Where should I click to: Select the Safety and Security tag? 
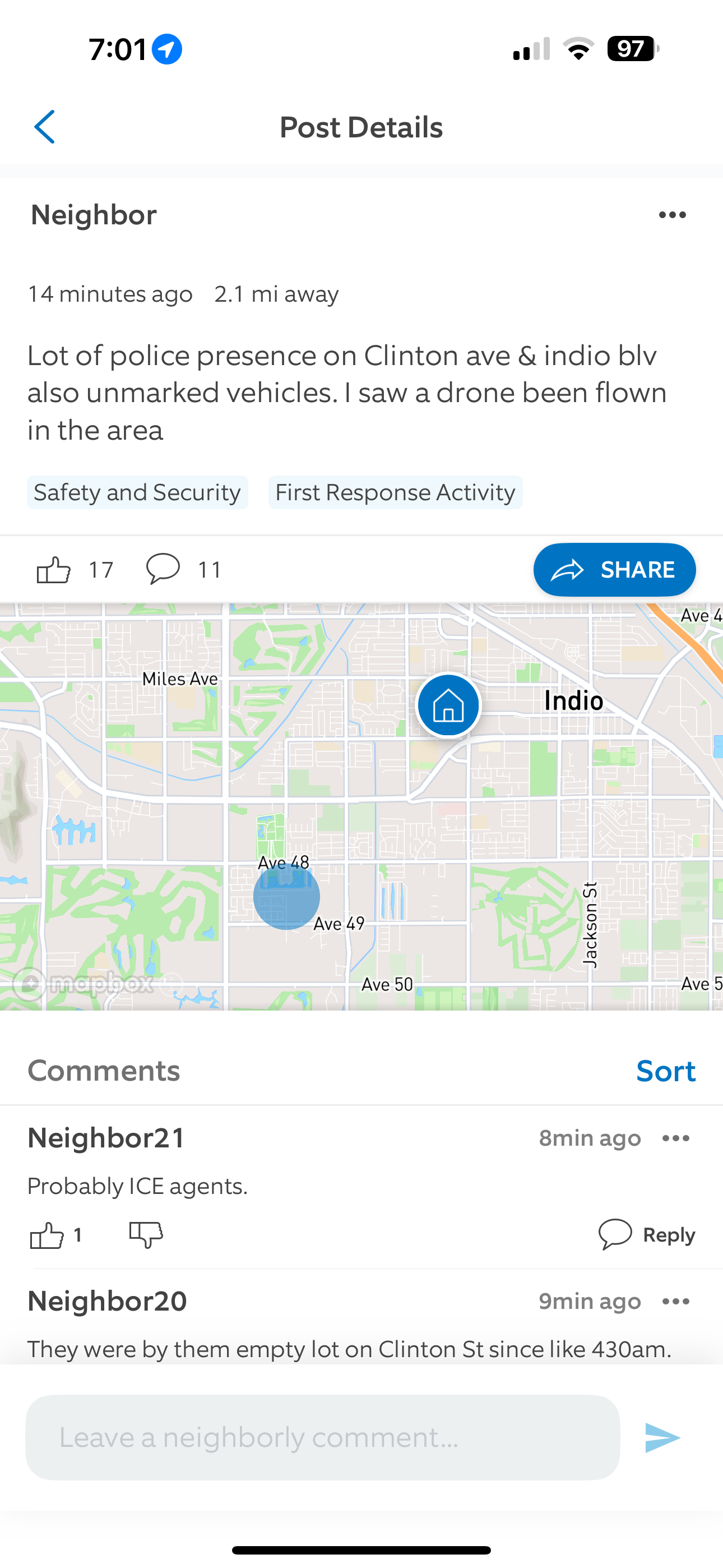(137, 492)
